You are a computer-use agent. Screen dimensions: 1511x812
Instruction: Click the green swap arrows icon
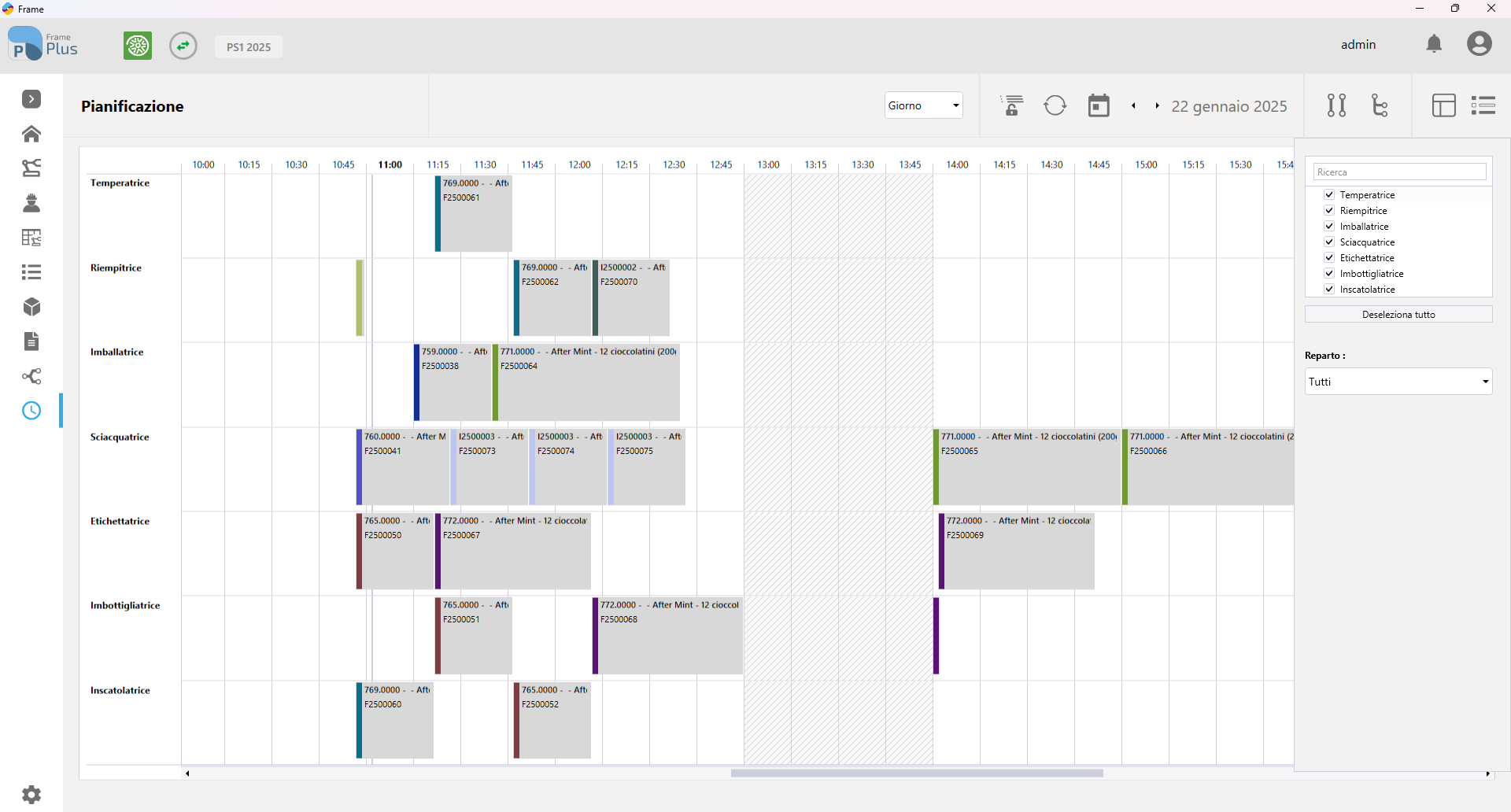click(183, 46)
